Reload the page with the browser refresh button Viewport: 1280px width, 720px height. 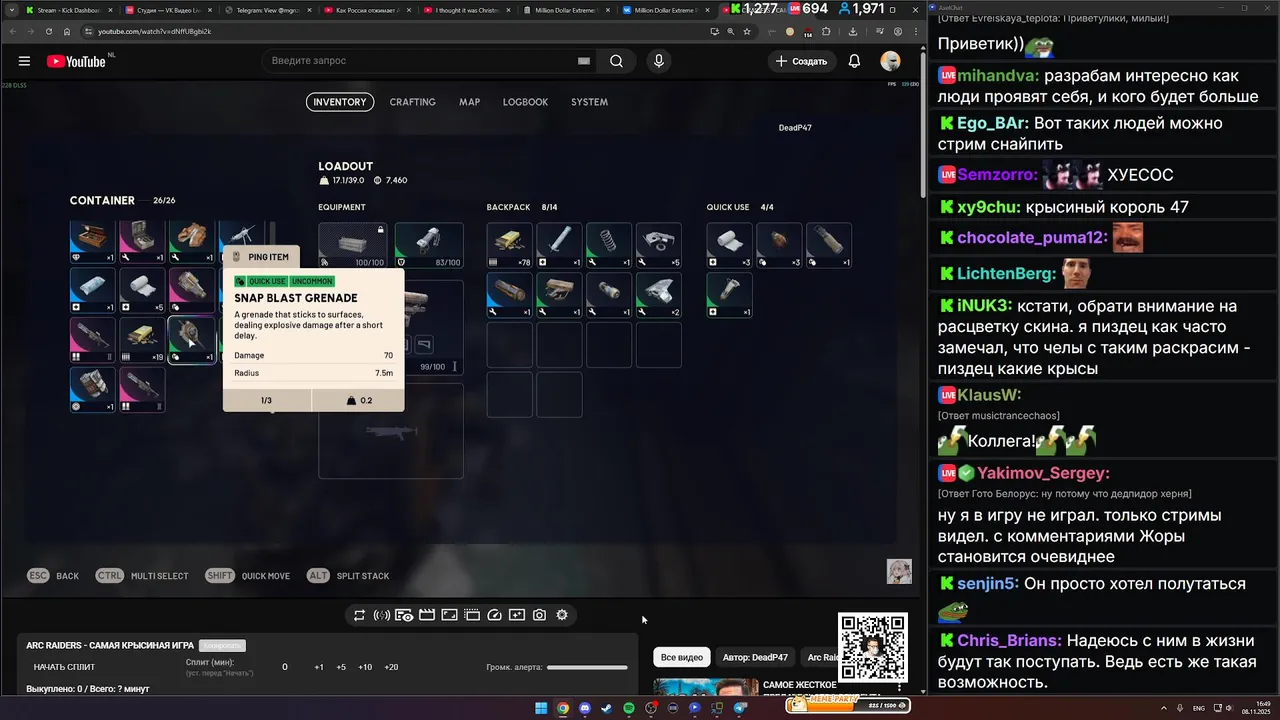49,31
